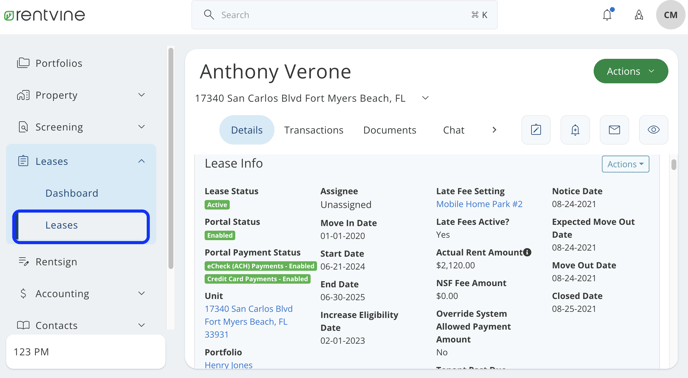Click the Actual Rent Amount info icon
Viewport: 688px width, 378px height.
[527, 252]
